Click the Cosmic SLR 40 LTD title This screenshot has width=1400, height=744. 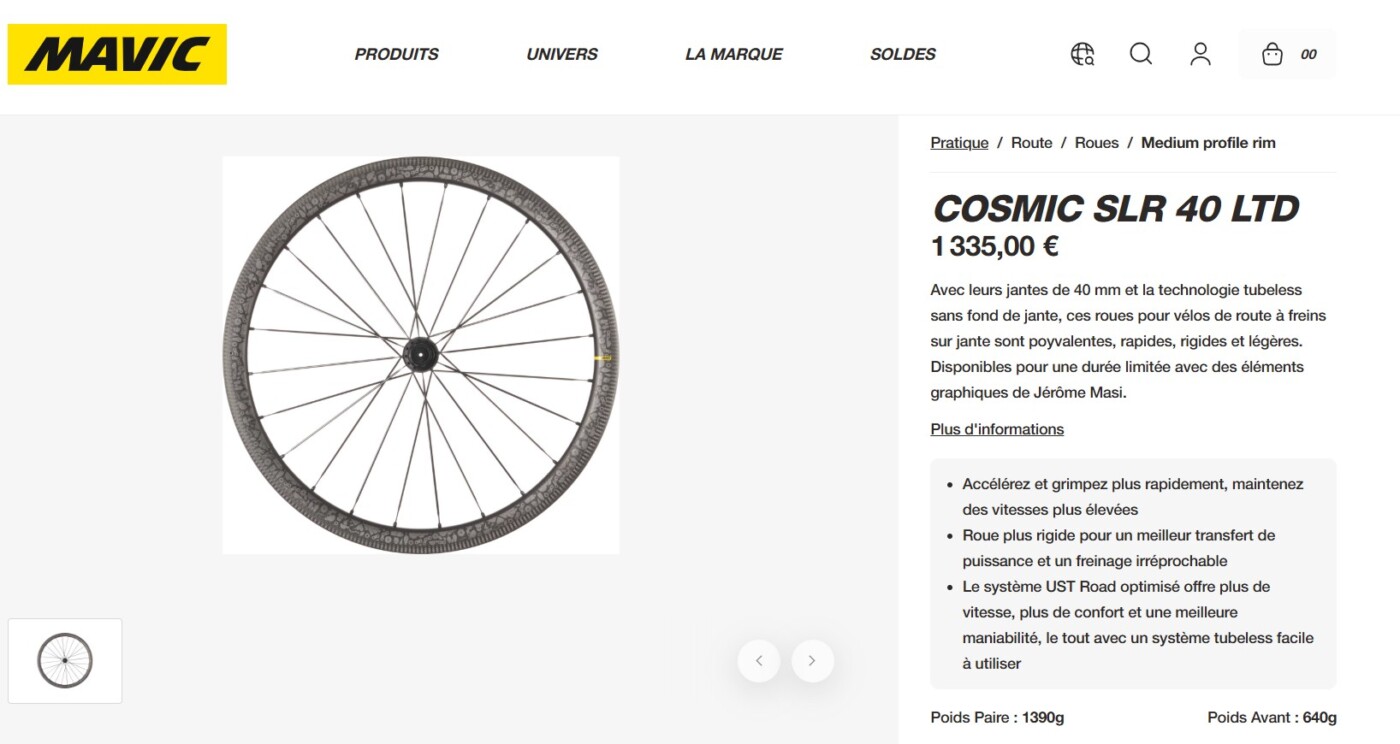[x=1115, y=209]
